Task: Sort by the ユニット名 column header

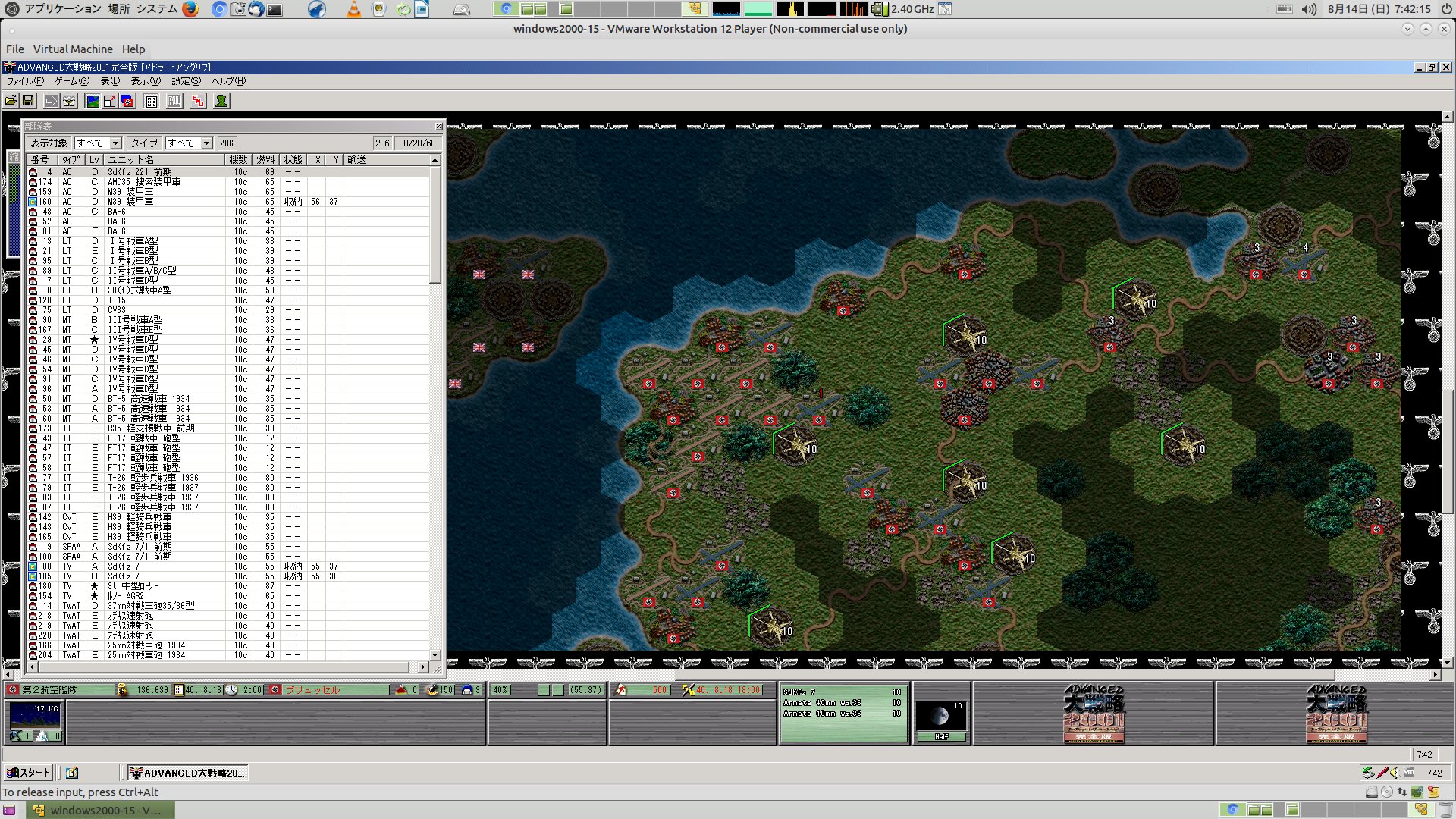Action: 165,160
